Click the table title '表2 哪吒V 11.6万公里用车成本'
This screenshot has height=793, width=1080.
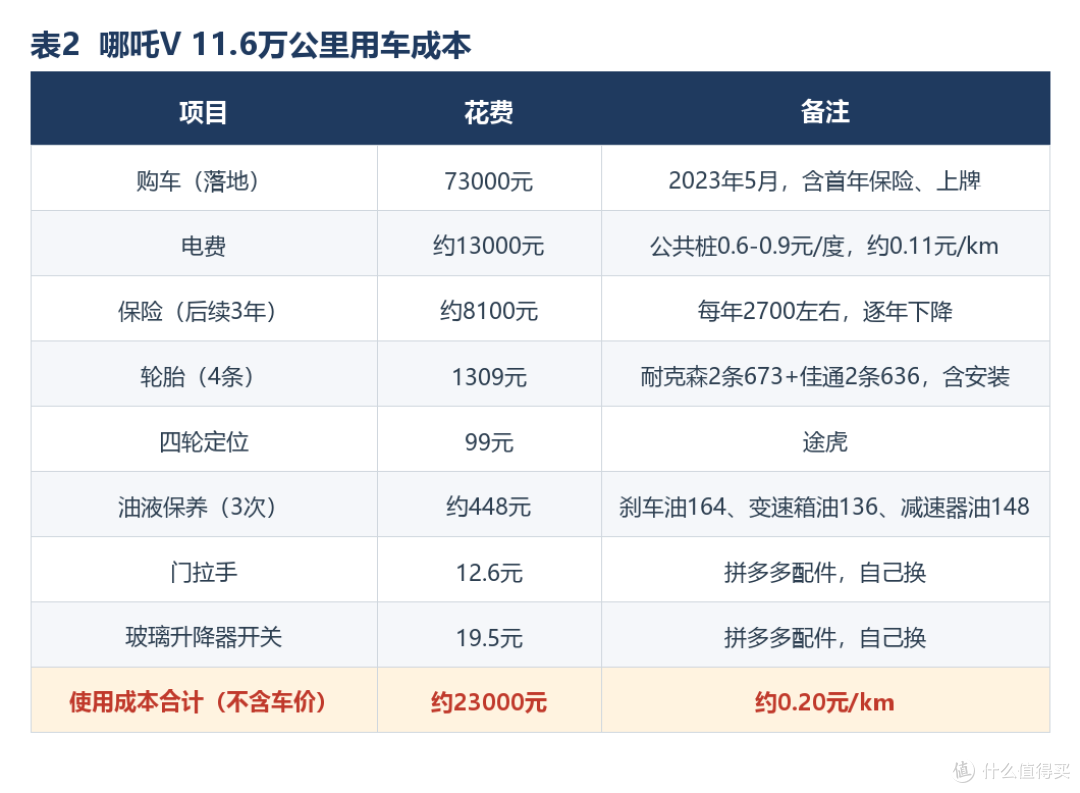pyautogui.click(x=251, y=45)
